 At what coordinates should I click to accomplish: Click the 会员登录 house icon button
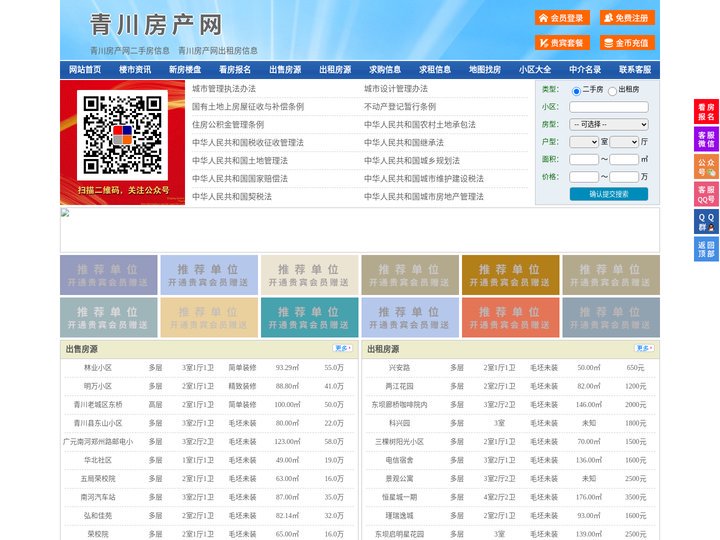tap(562, 18)
